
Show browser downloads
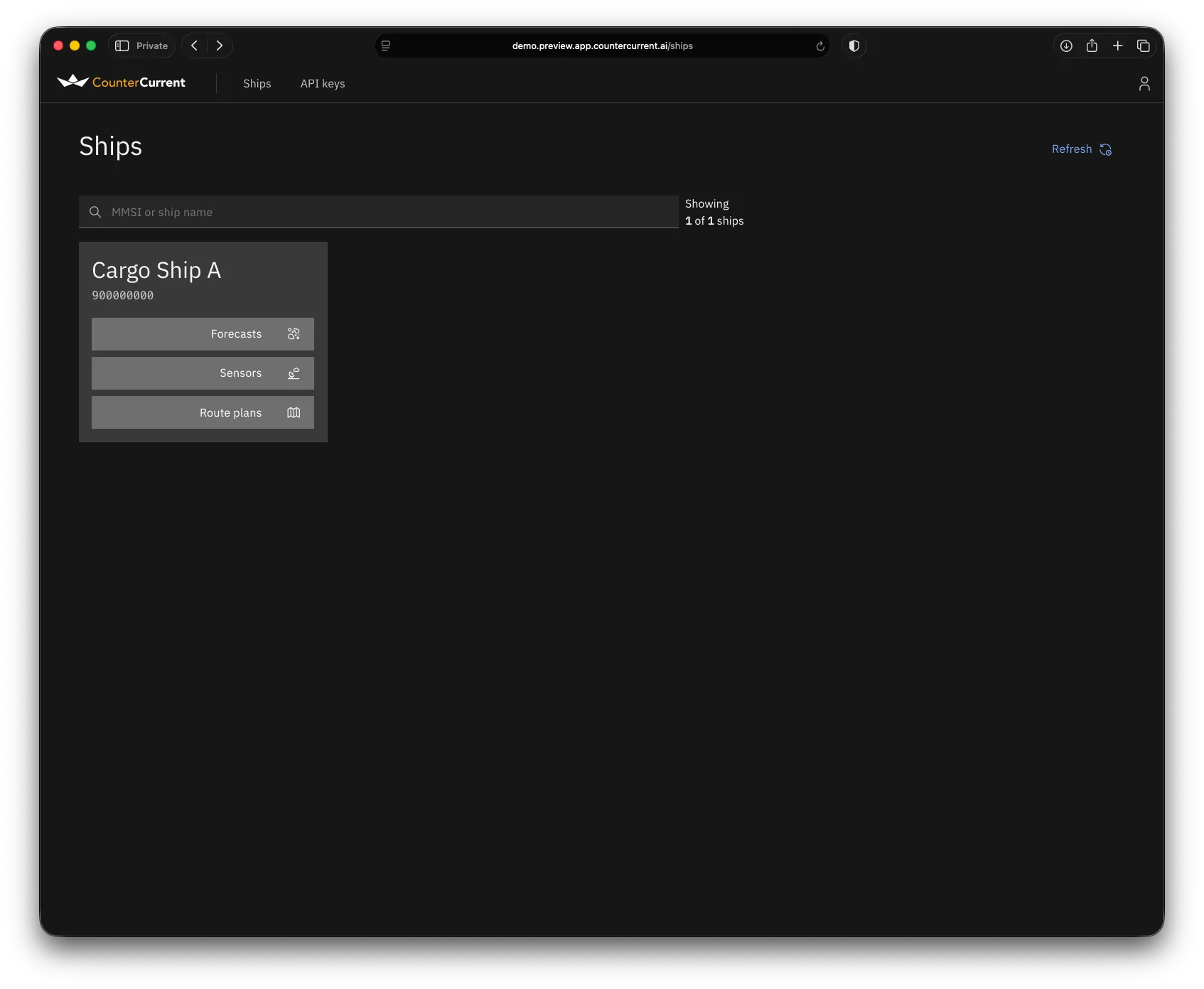coord(1066,46)
